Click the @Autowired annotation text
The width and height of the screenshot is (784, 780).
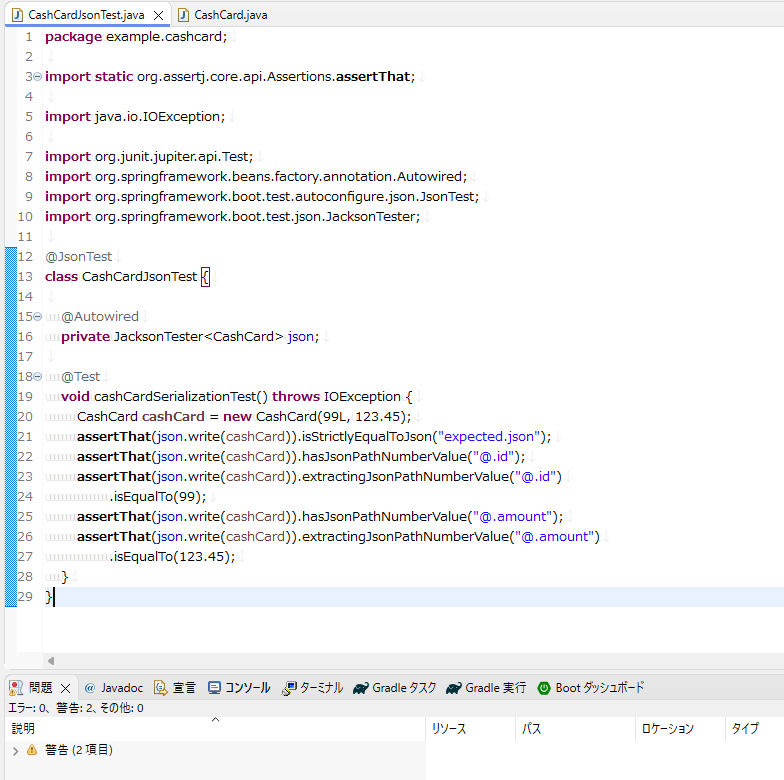(100, 317)
